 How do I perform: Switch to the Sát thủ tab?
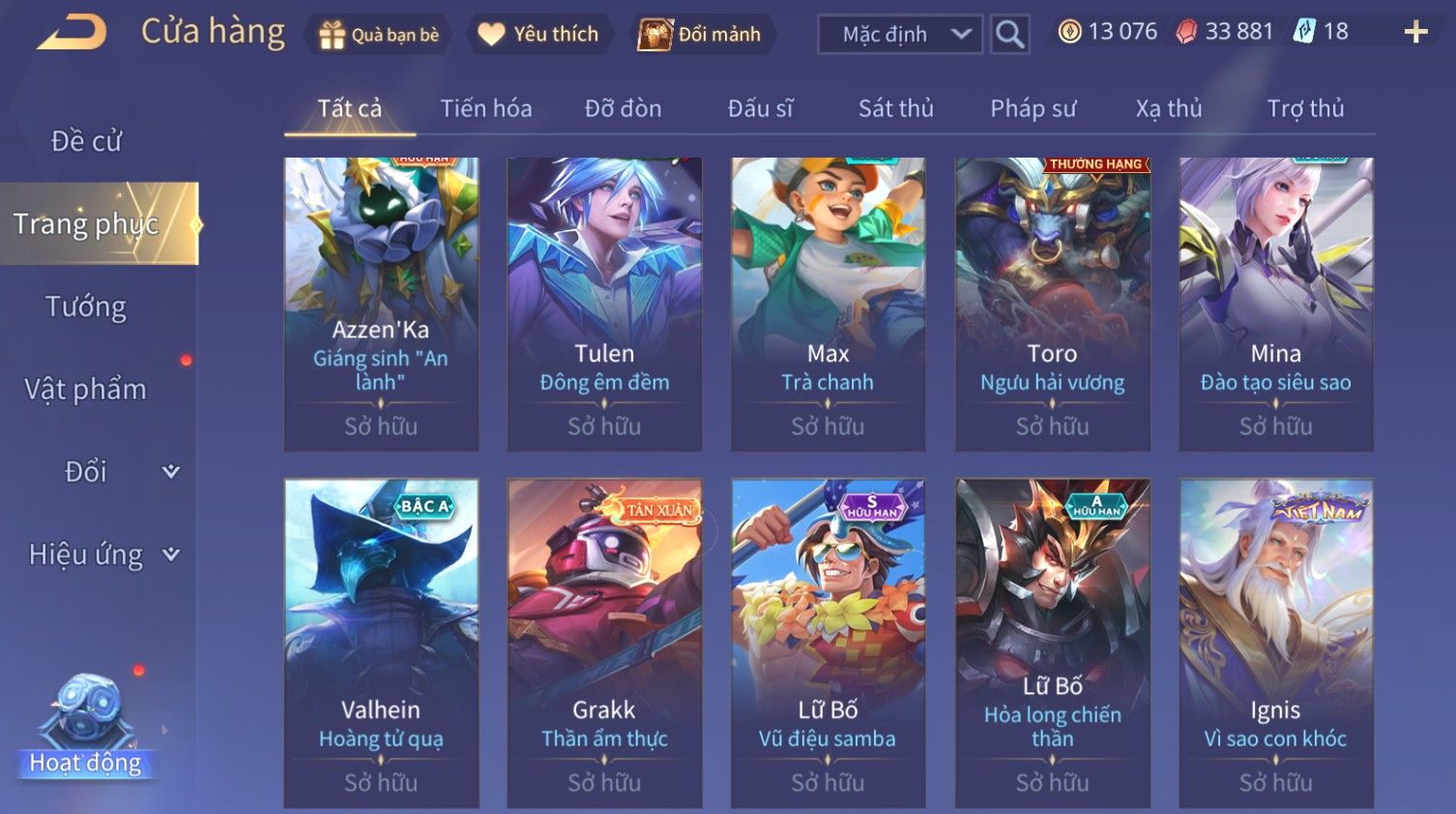pyautogui.click(x=896, y=108)
